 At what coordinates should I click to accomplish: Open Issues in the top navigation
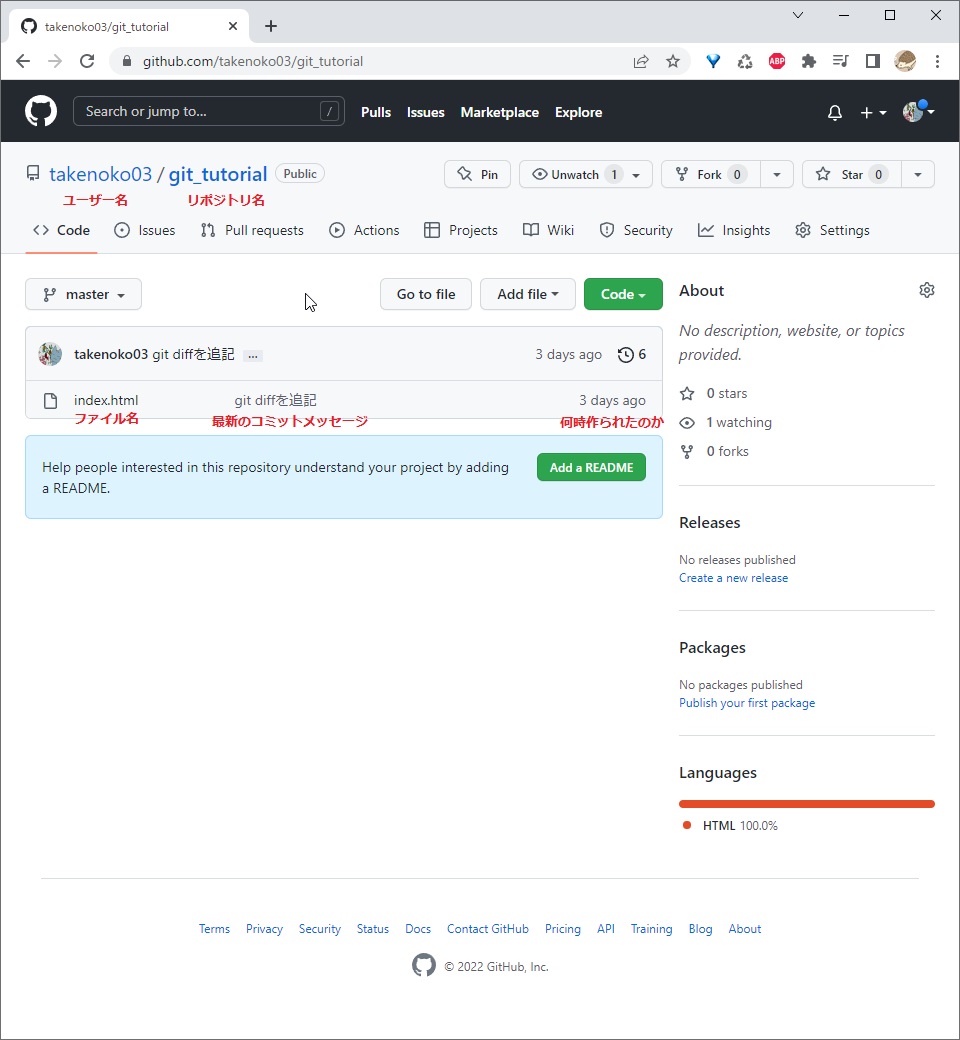coord(425,112)
